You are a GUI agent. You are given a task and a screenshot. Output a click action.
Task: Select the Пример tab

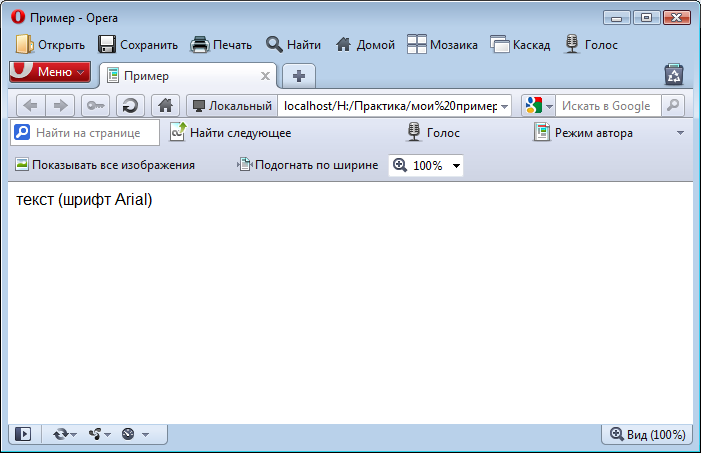[188, 76]
